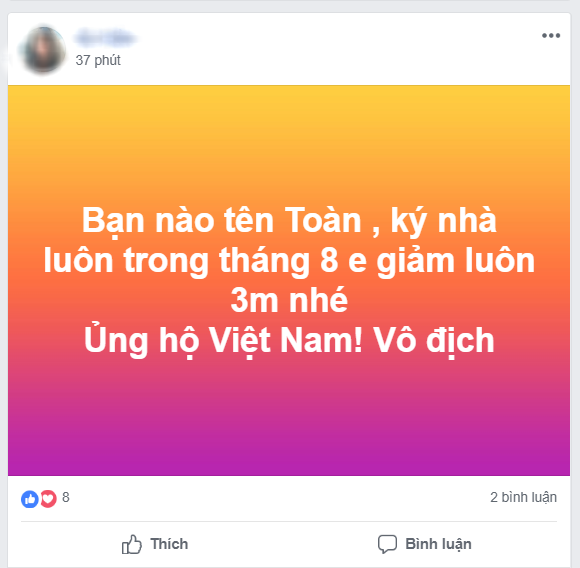This screenshot has width=580, height=568.
Task: Click the '3m nhé' text line
Action: click(x=289, y=300)
